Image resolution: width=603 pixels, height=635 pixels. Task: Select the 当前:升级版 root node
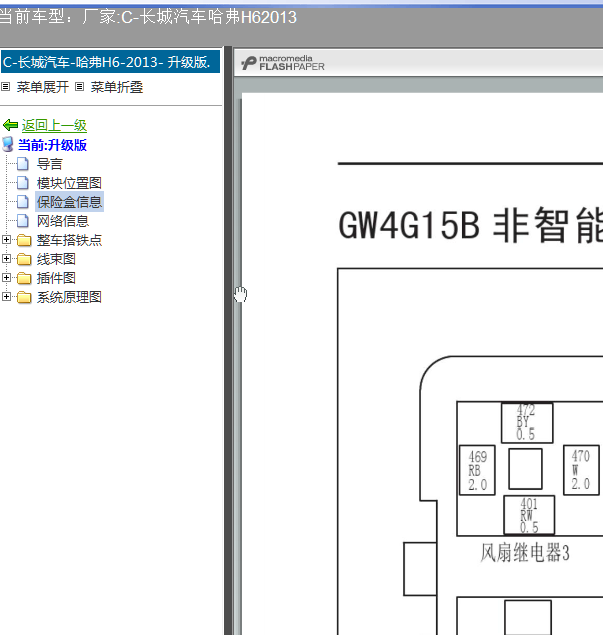click(52, 145)
